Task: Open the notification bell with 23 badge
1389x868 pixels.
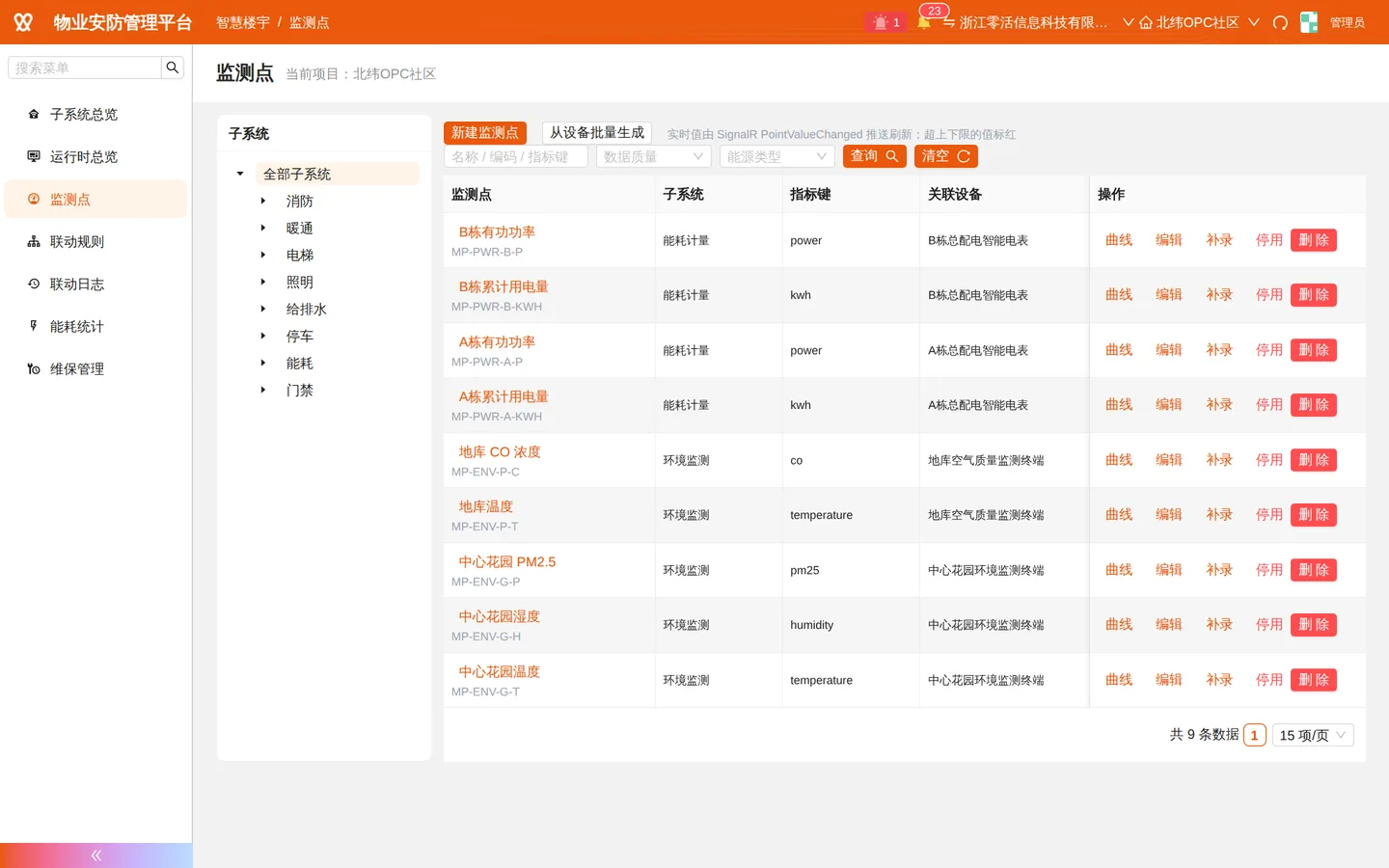Action: (x=924, y=22)
